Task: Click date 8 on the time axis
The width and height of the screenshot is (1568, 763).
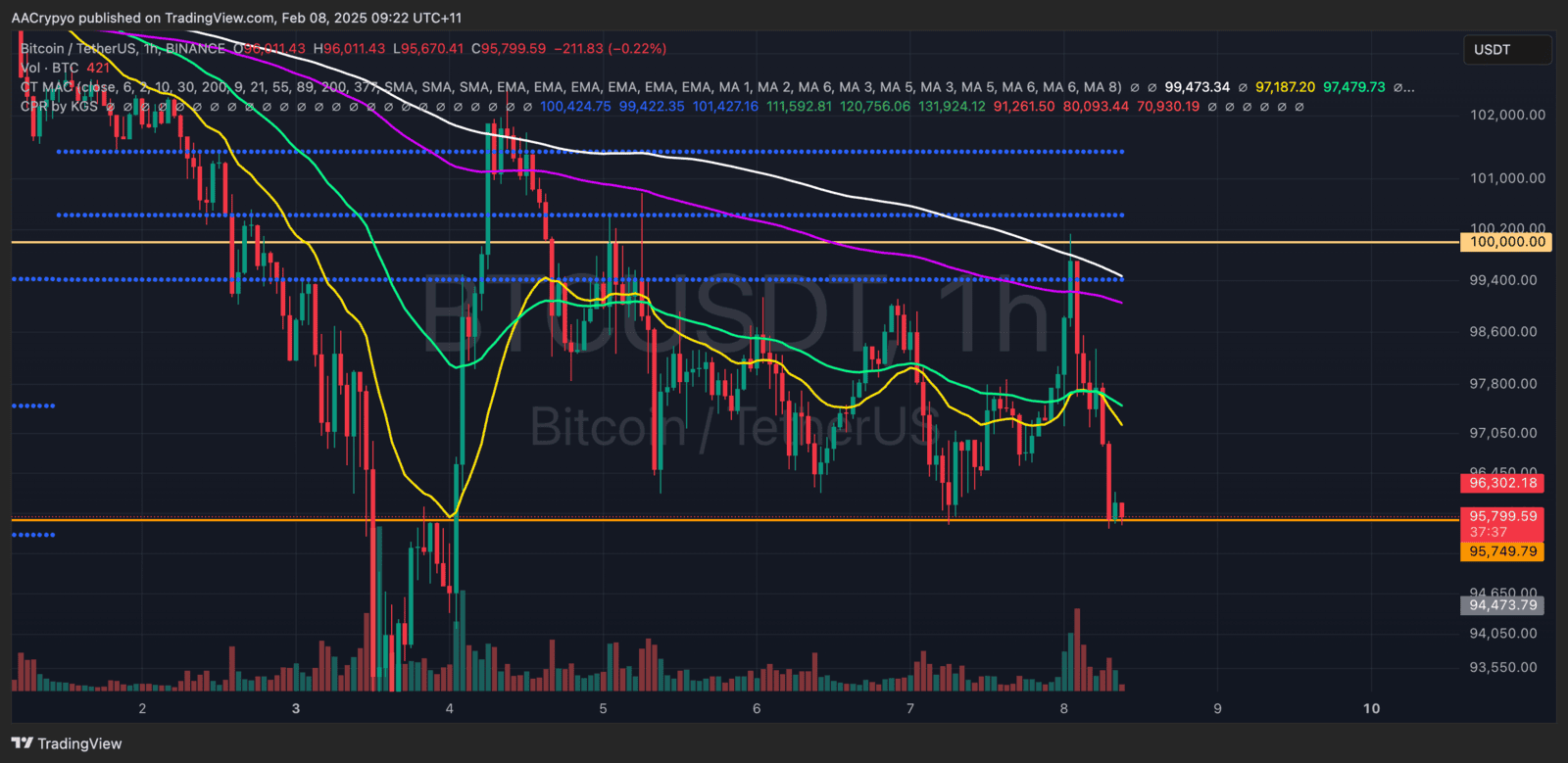Action: pyautogui.click(x=1063, y=708)
